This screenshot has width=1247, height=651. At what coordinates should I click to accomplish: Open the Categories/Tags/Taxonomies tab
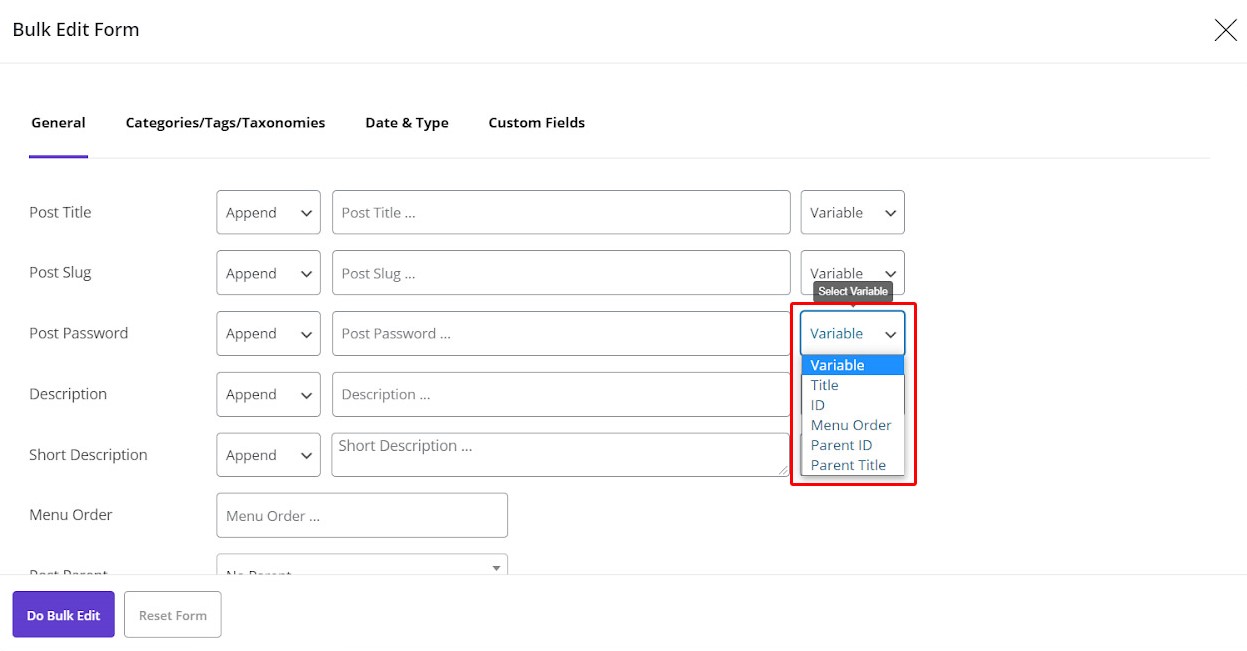(x=225, y=123)
